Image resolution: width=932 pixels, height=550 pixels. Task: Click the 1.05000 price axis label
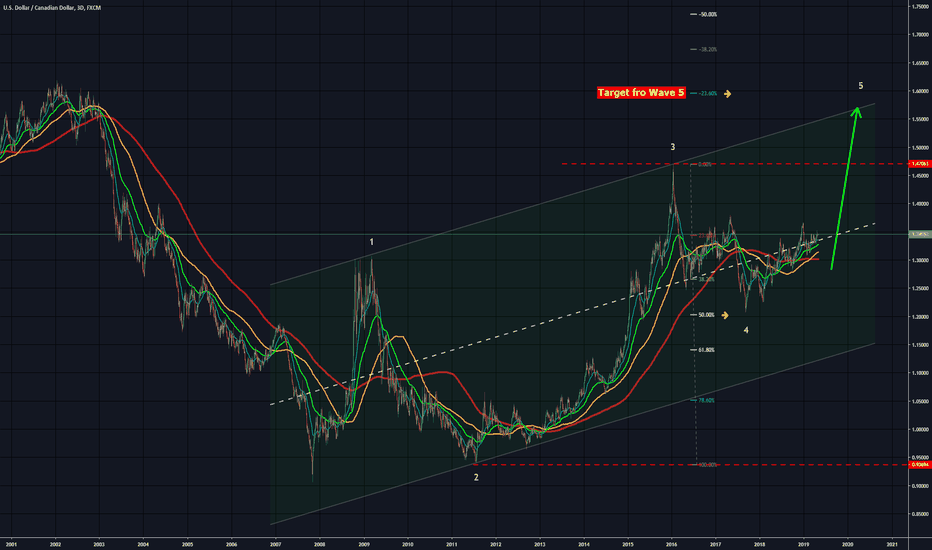pos(920,401)
